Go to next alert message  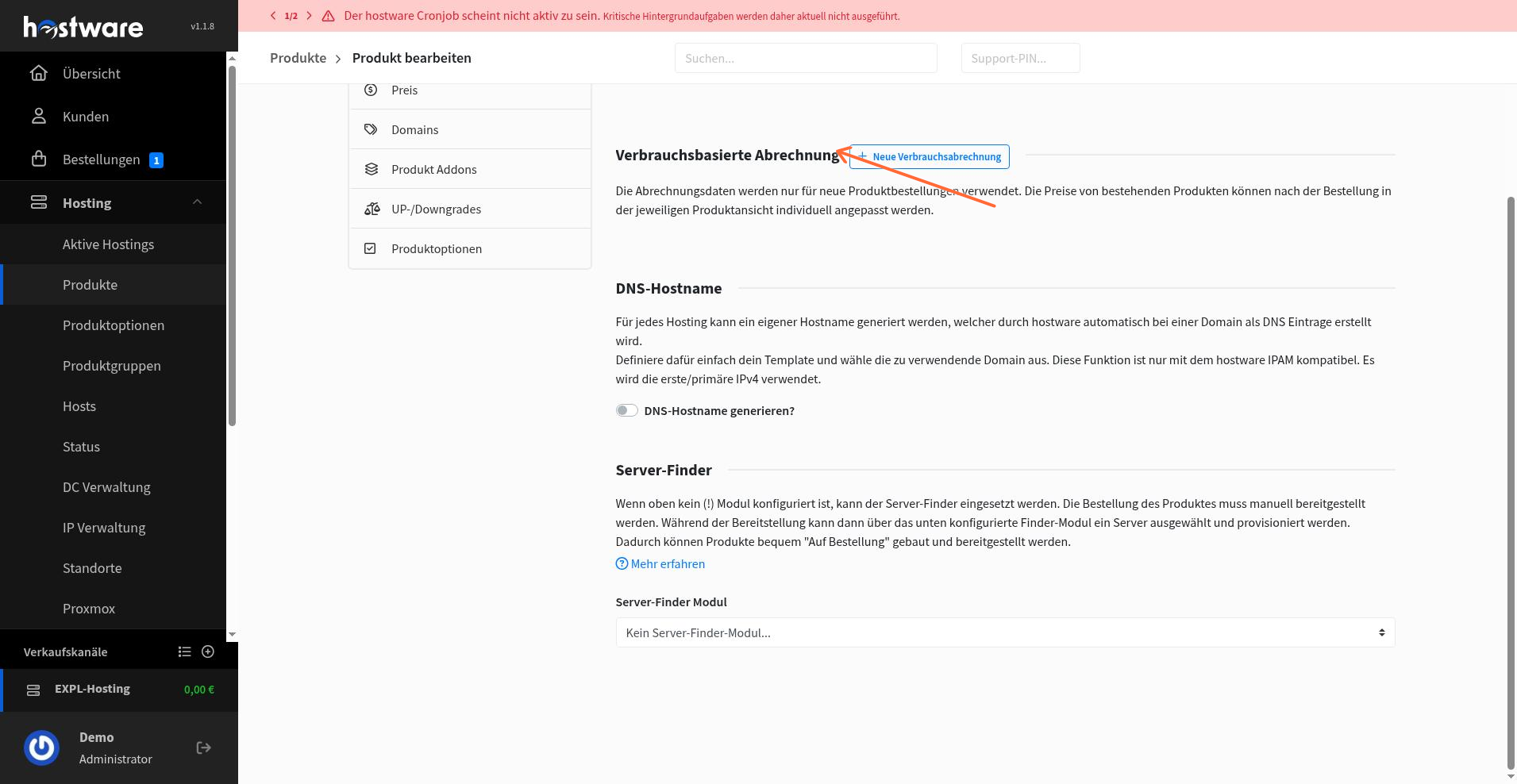point(309,16)
